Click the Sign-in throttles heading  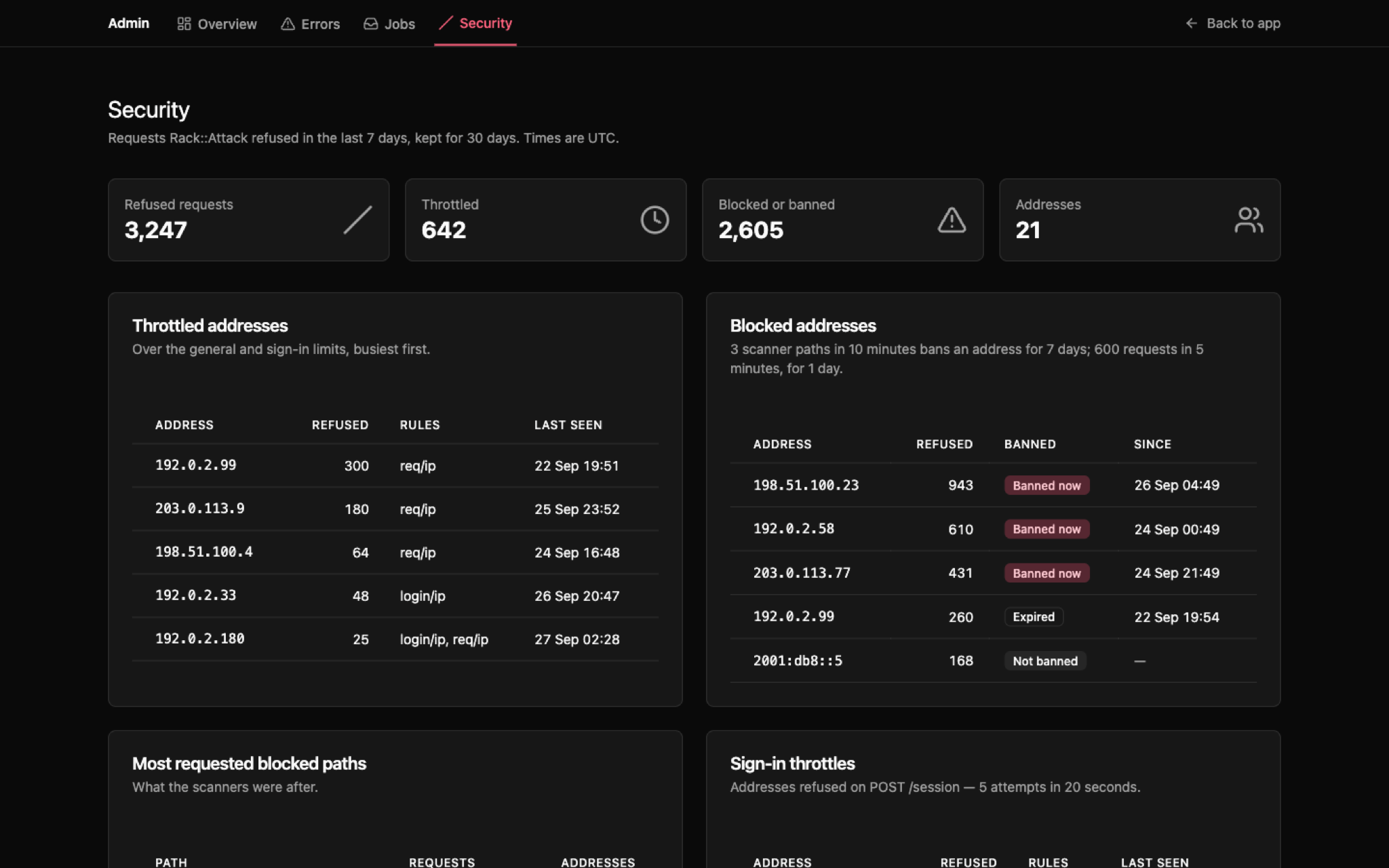[792, 764]
